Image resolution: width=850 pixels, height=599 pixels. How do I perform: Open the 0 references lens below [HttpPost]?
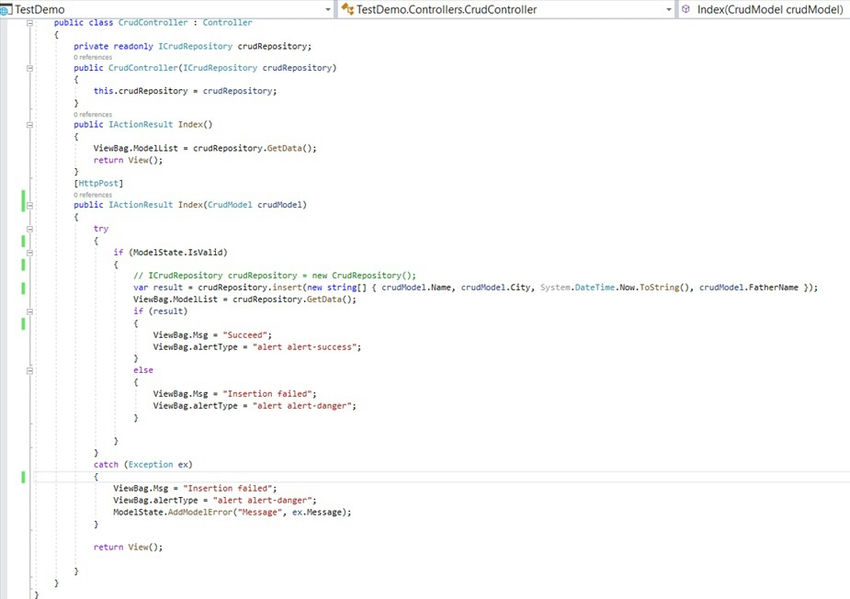[x=93, y=195]
